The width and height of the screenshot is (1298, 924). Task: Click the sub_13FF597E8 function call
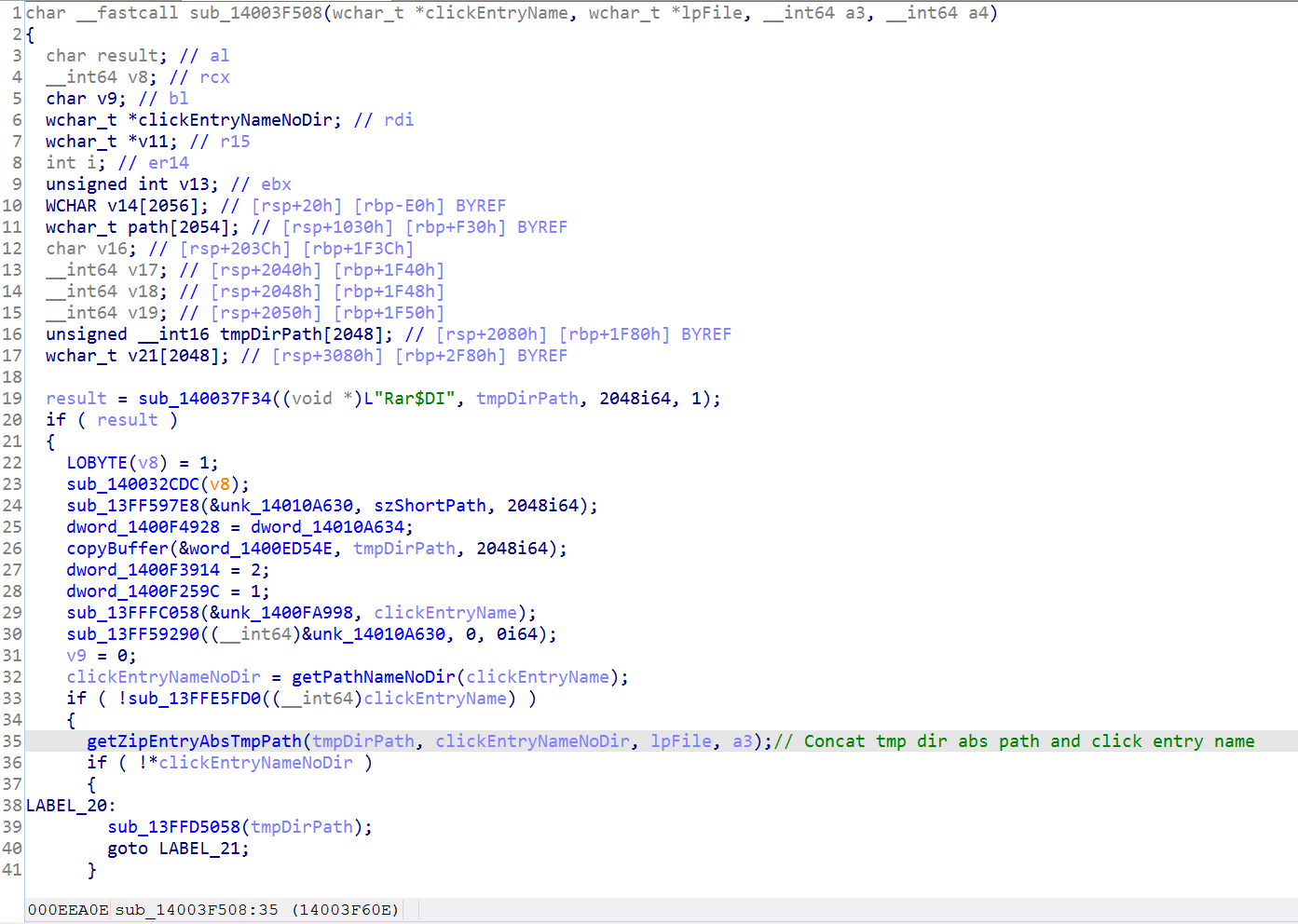coord(132,506)
